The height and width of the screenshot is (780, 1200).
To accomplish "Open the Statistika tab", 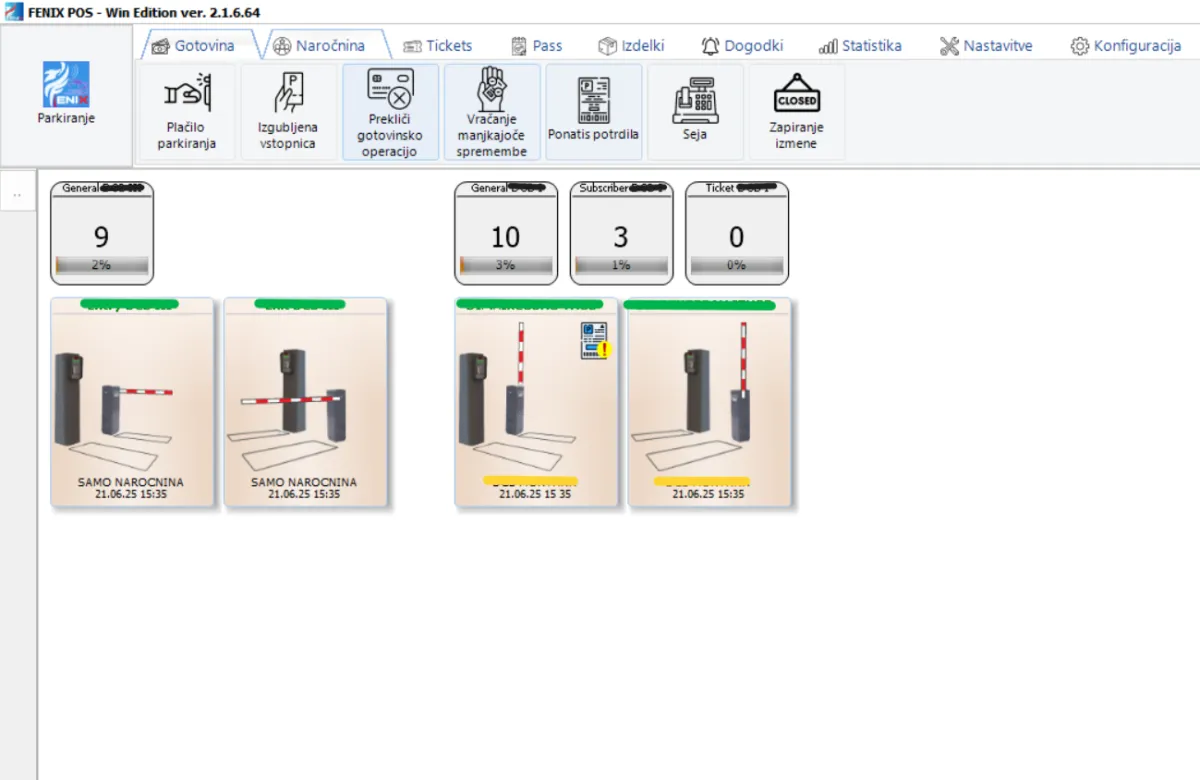I will coord(860,46).
